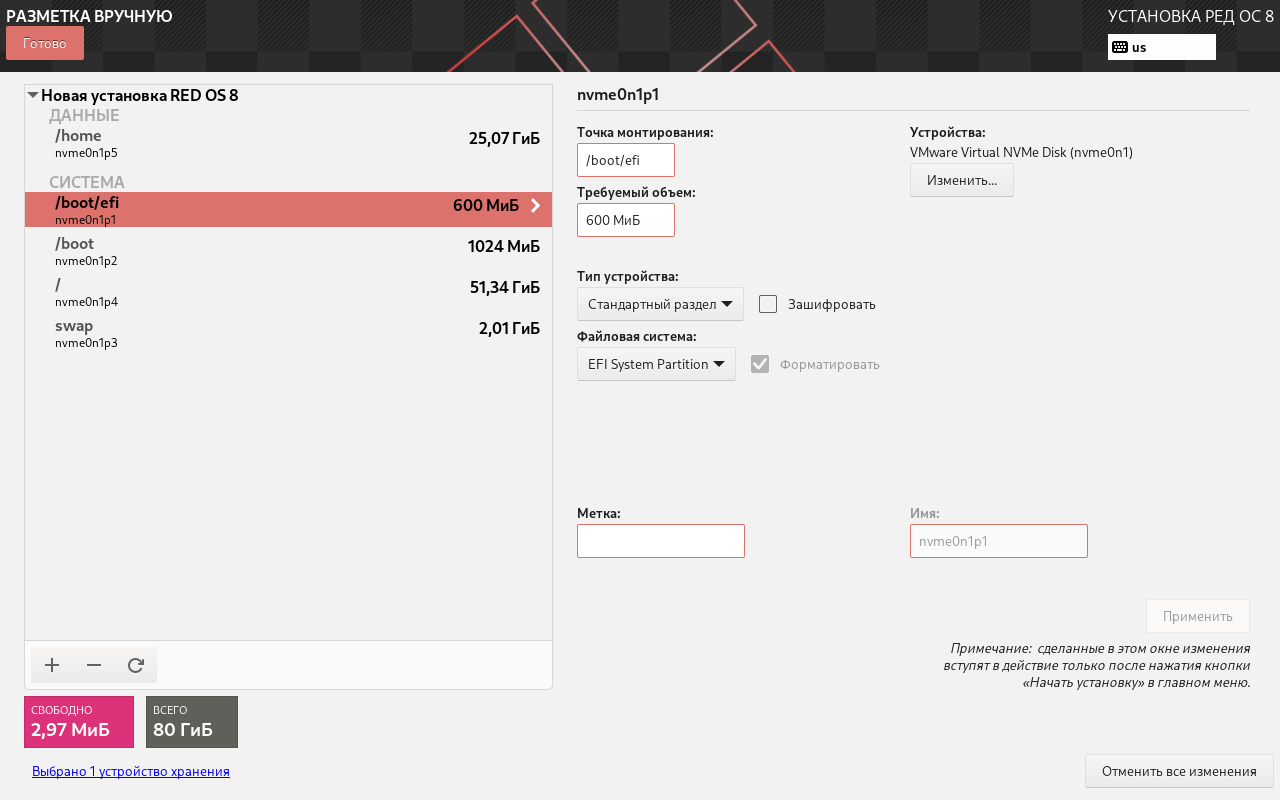The height and width of the screenshot is (800, 1280).
Task: Click the 'РАЗМЕТКА ВРУЧНУЮ' title
Action: tap(89, 16)
